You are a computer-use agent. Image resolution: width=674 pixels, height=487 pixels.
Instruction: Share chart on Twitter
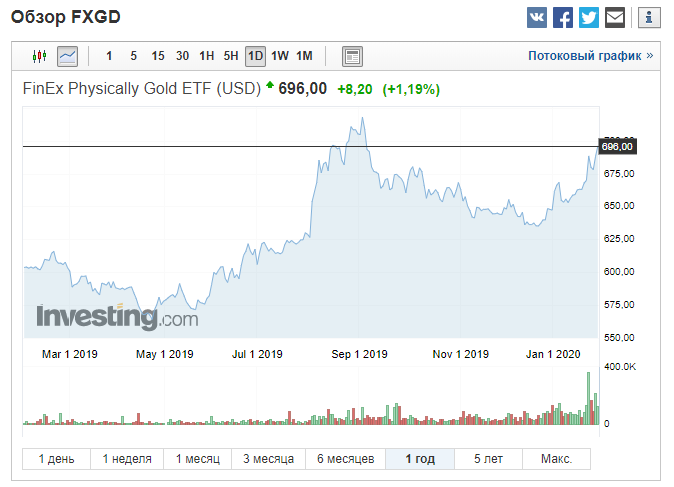[589, 18]
